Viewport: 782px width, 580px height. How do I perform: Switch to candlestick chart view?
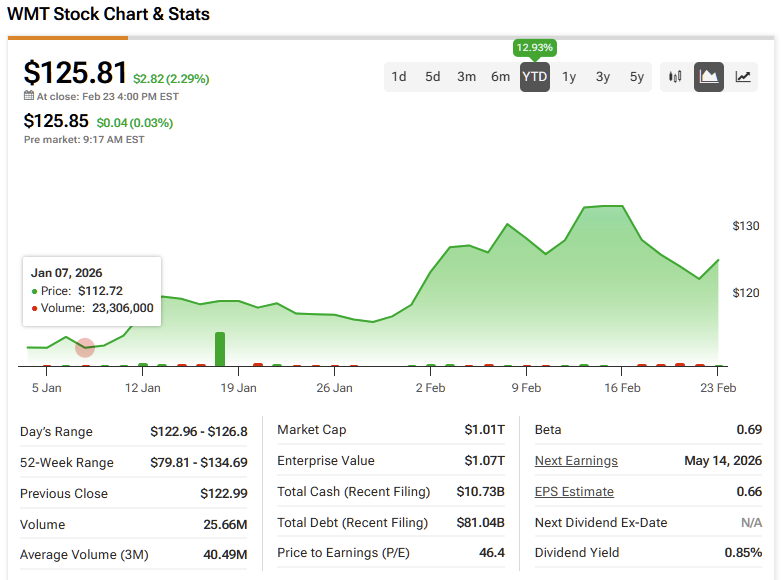pos(675,77)
